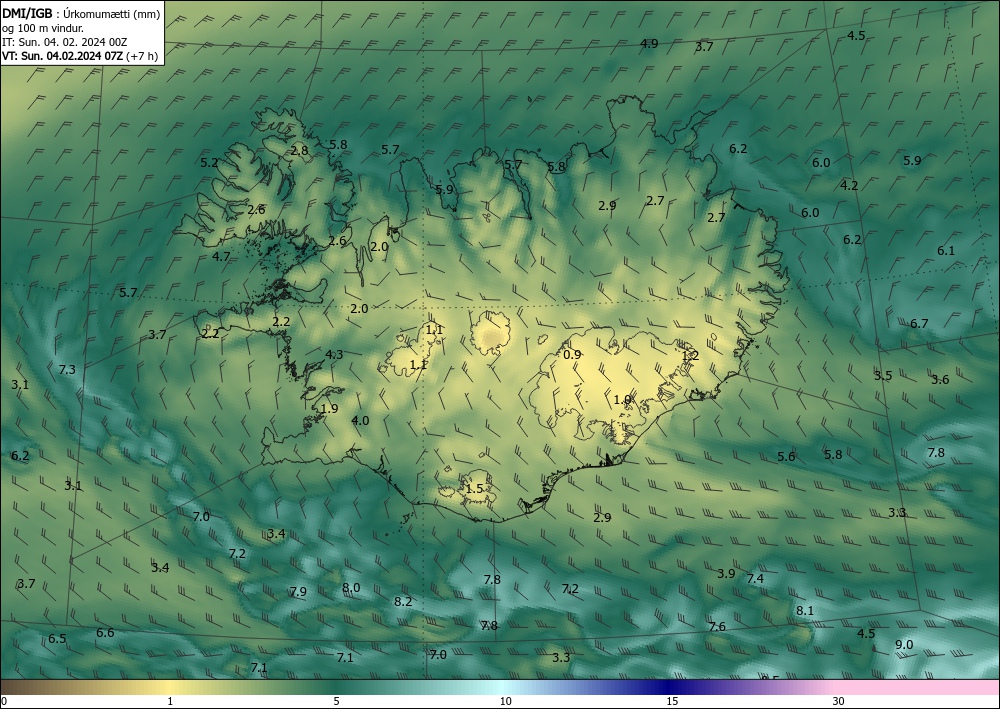Click the 6.7 value off the east coast
Viewport: 1000px width, 709px height.
coord(919,324)
